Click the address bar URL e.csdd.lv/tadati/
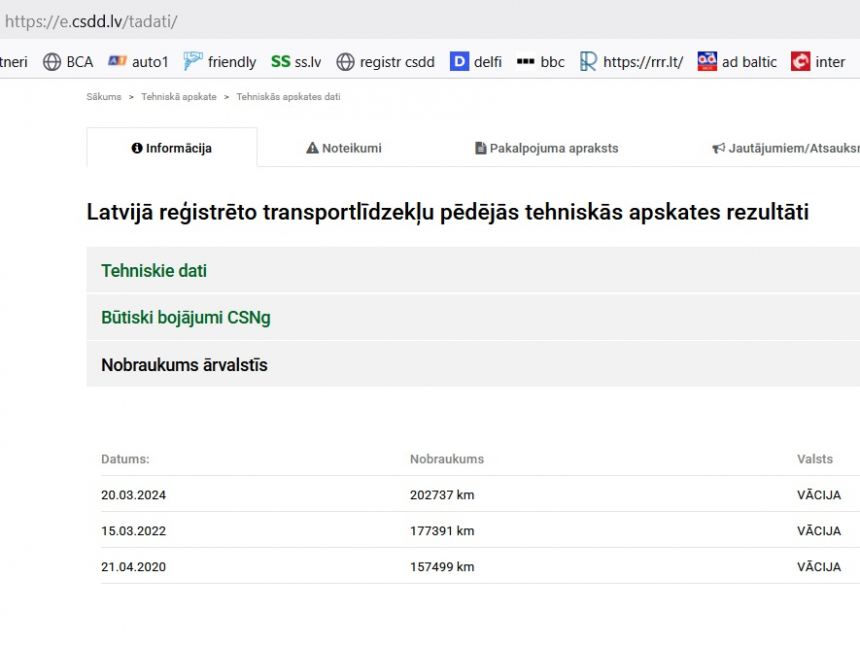The width and height of the screenshot is (860, 646). pos(91,21)
